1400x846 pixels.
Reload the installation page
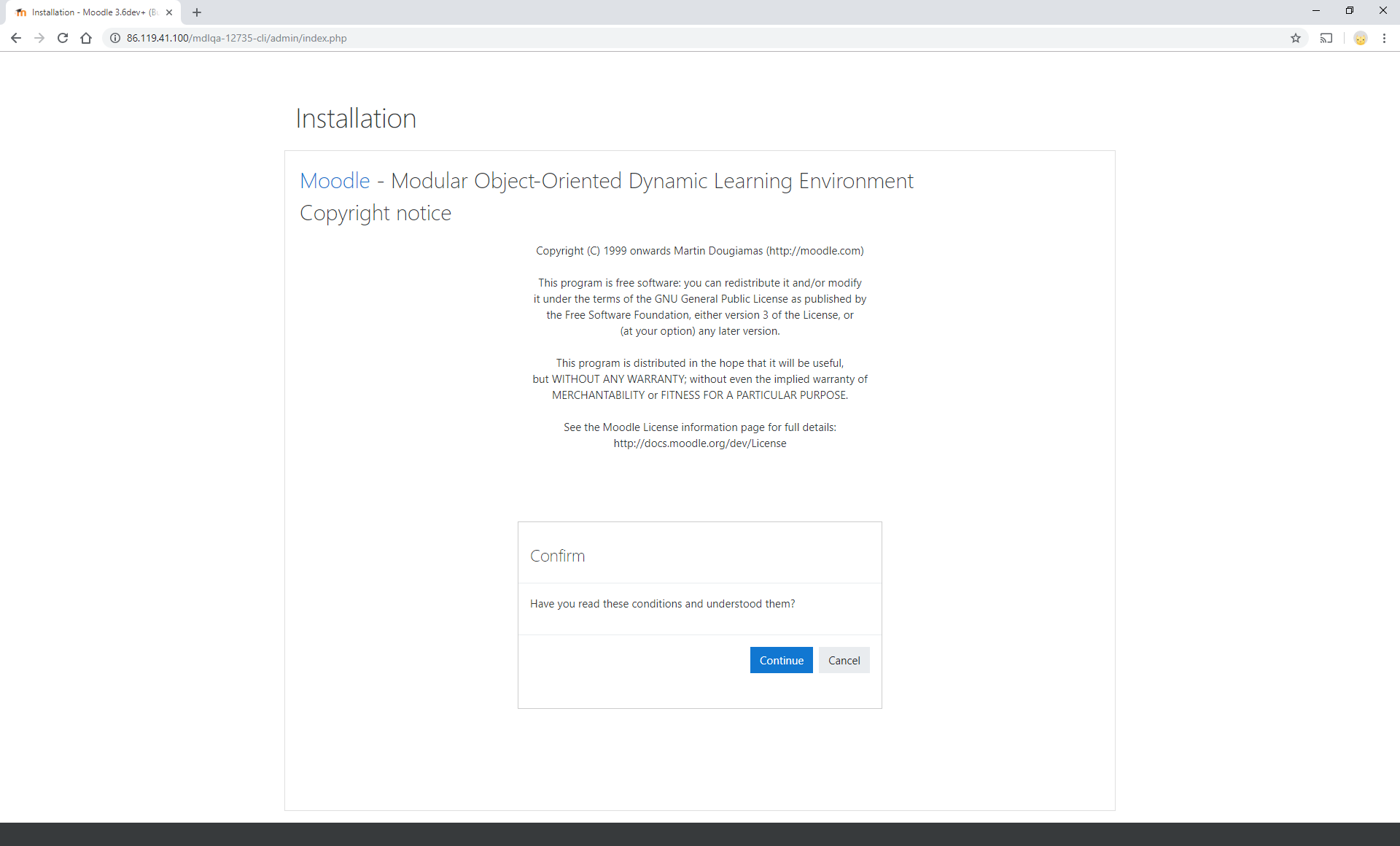pyautogui.click(x=63, y=38)
